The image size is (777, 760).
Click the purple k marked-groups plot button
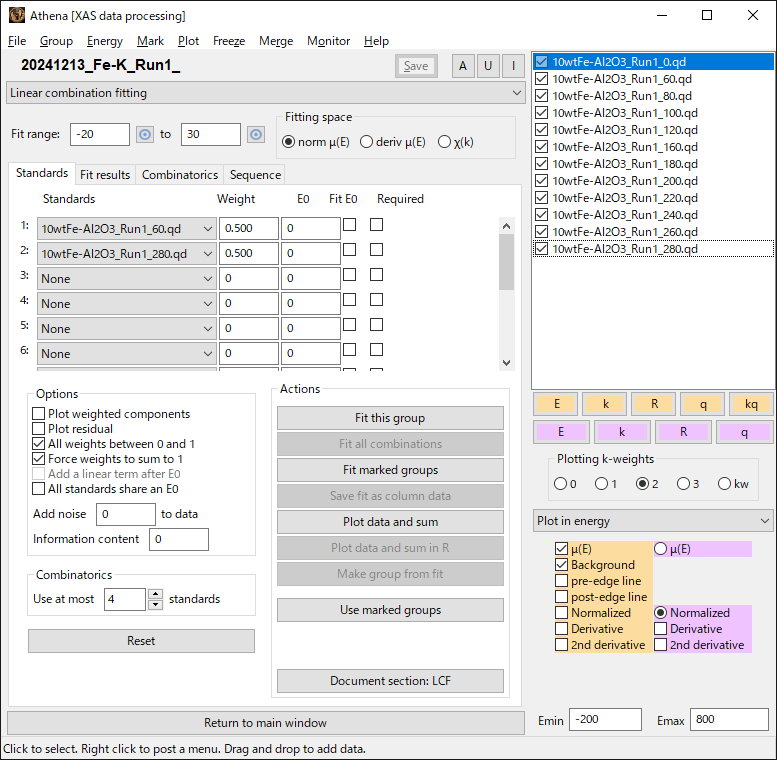(622, 432)
